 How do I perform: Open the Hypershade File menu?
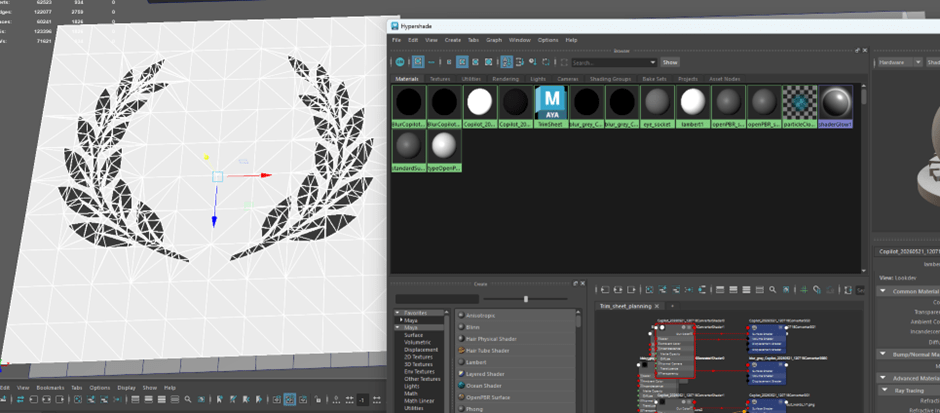[396, 40]
